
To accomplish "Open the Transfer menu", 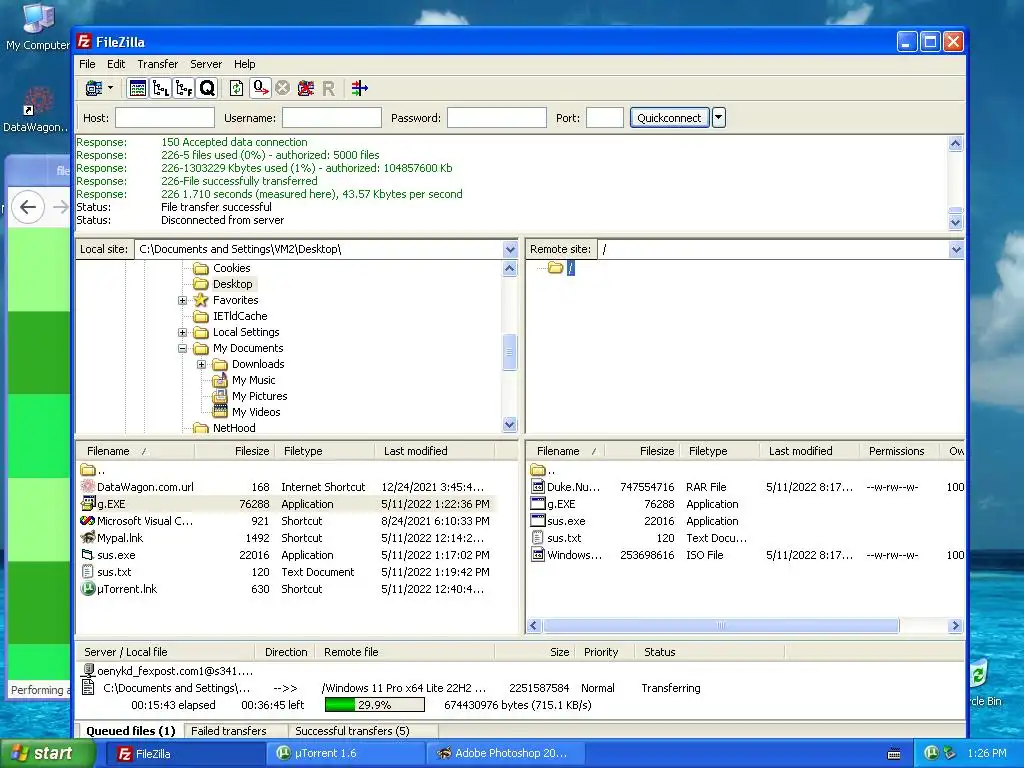I will pyautogui.click(x=157, y=64).
